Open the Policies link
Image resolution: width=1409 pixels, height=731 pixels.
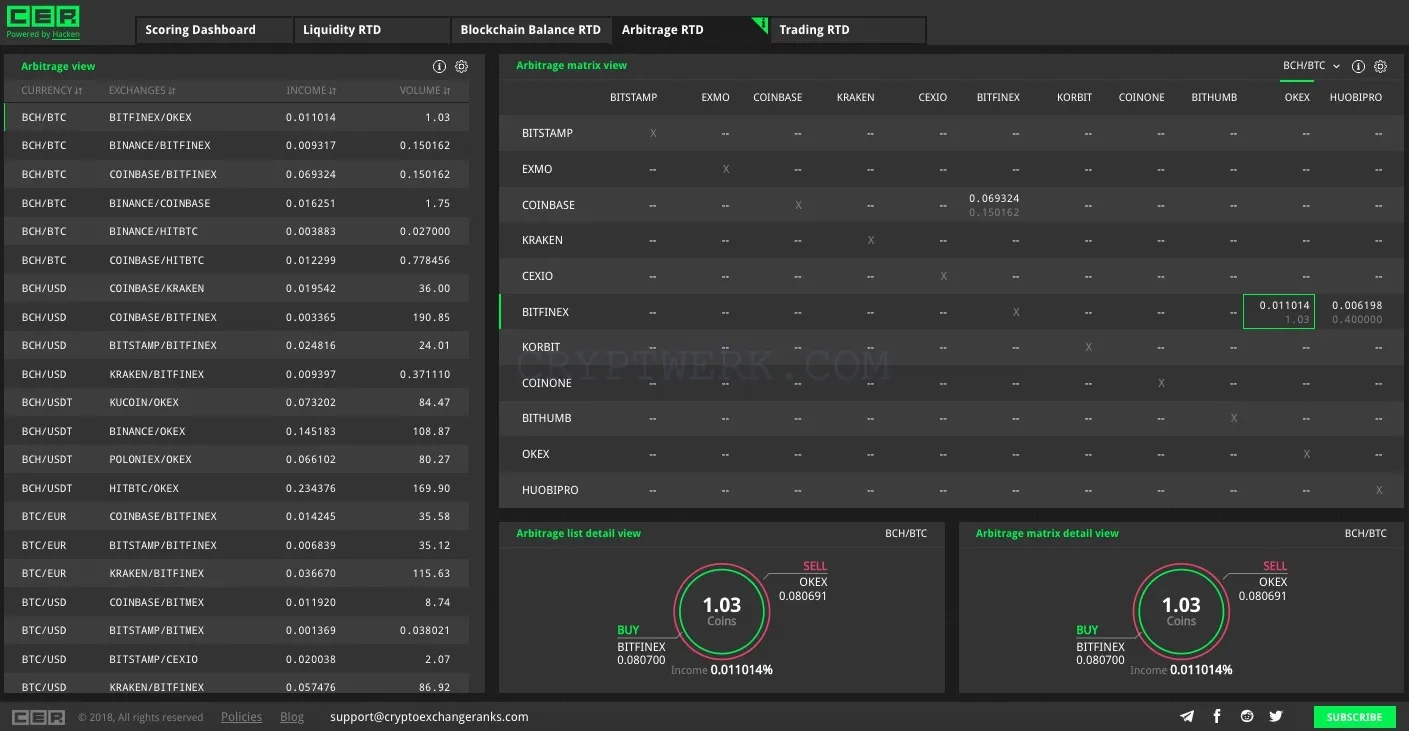[x=241, y=717]
